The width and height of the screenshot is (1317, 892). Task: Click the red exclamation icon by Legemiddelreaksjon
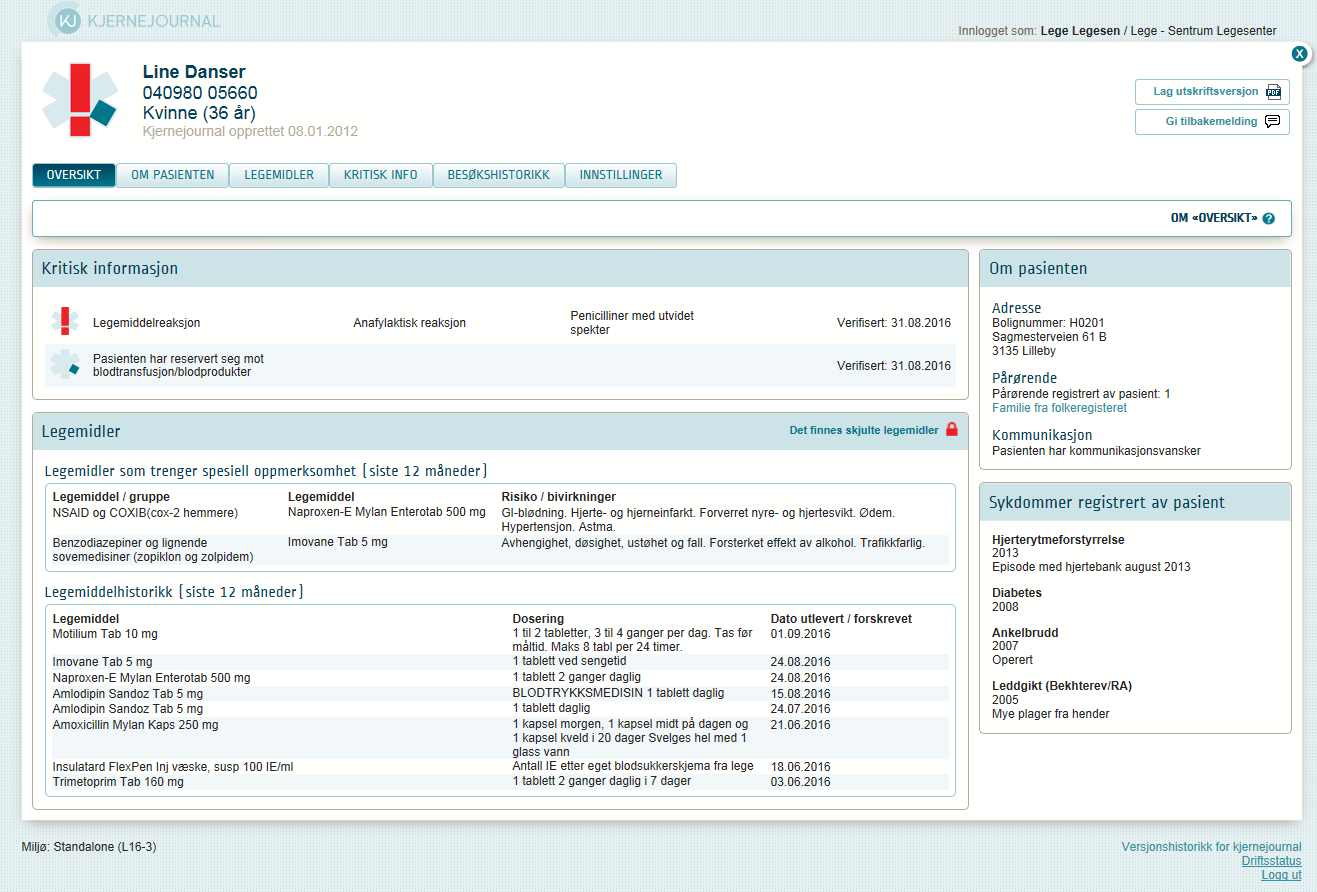click(66, 322)
